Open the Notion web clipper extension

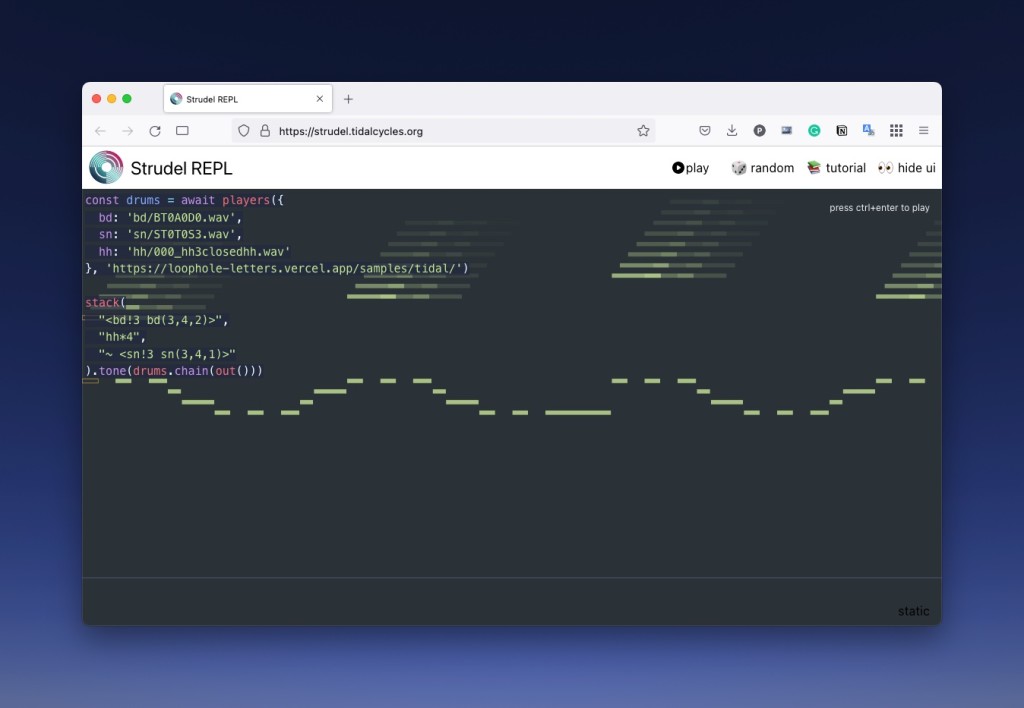tap(841, 131)
